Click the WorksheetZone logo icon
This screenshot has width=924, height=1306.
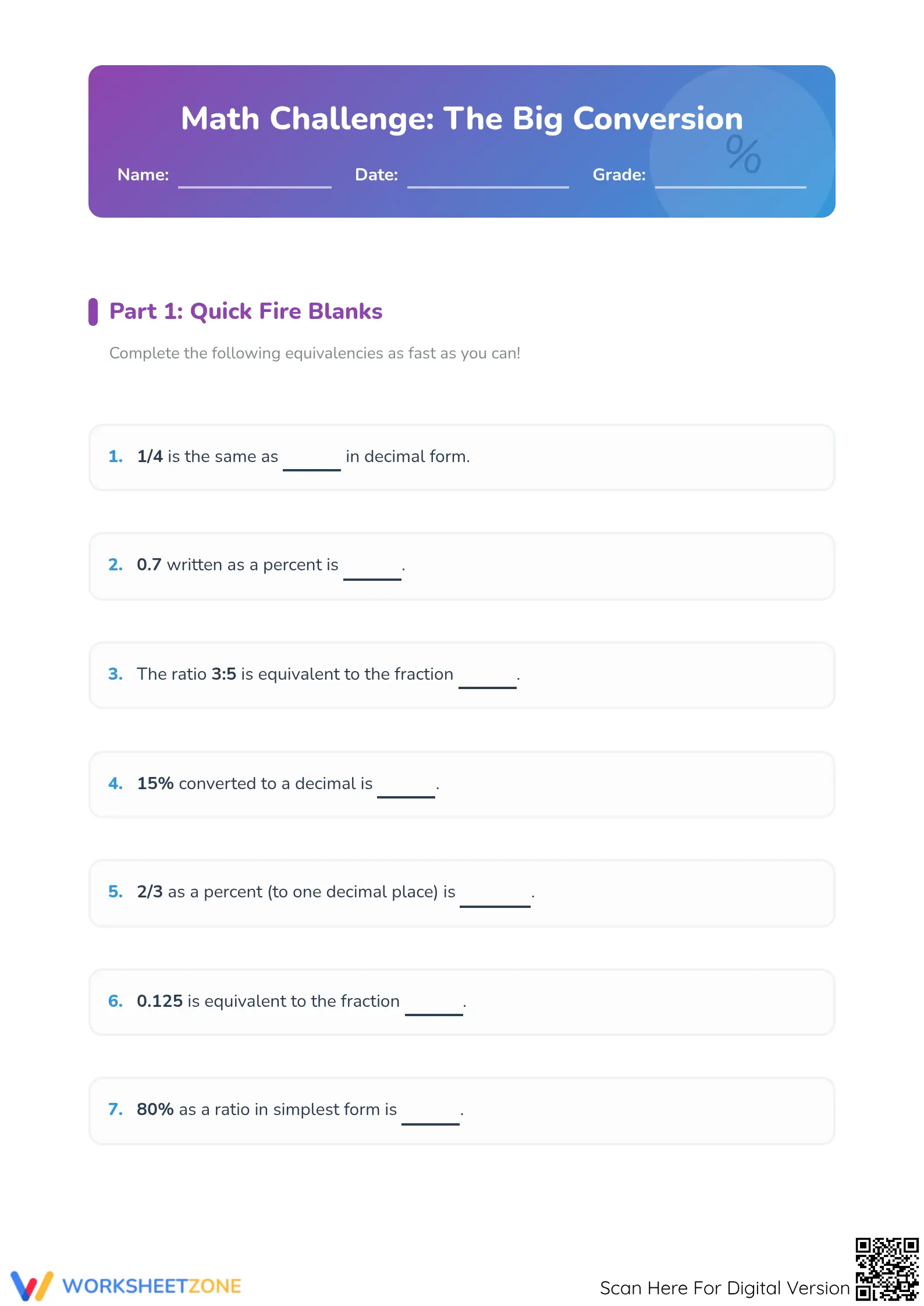pos(31,1285)
